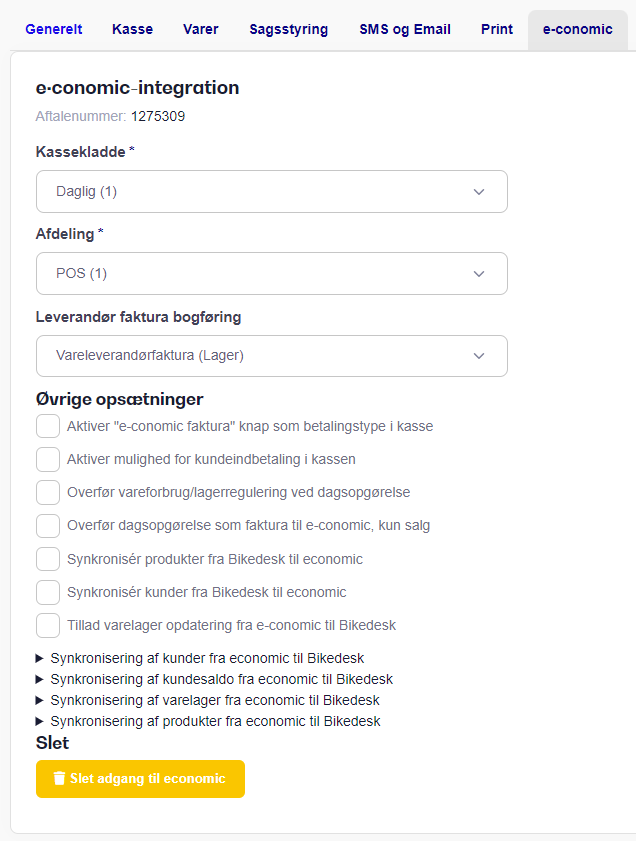The height and width of the screenshot is (841, 636).
Task: Click the Kassekladde dropdown chevron arrow
Action: [479, 192]
